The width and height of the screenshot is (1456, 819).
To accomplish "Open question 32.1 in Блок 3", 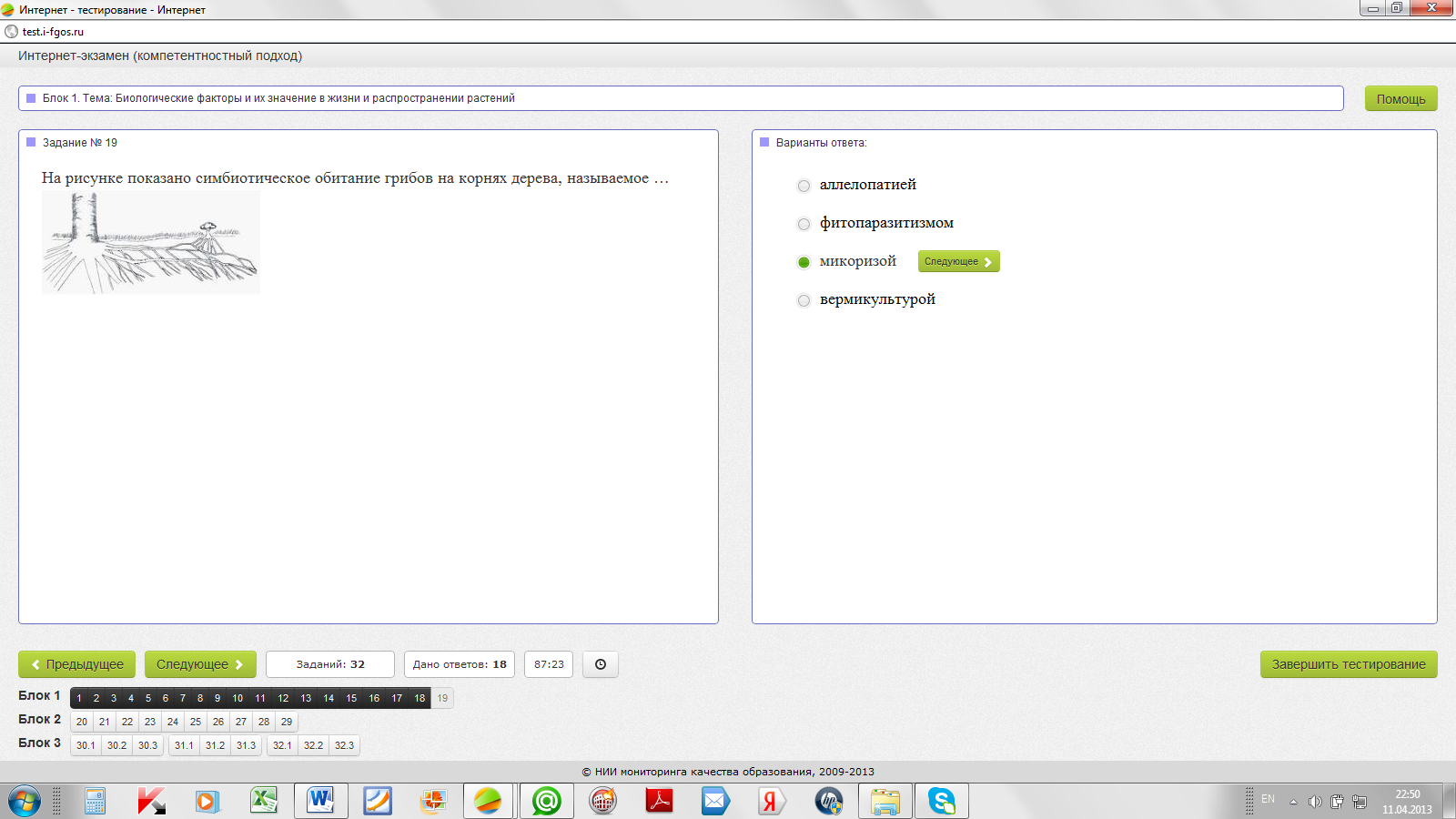I will coord(282,745).
